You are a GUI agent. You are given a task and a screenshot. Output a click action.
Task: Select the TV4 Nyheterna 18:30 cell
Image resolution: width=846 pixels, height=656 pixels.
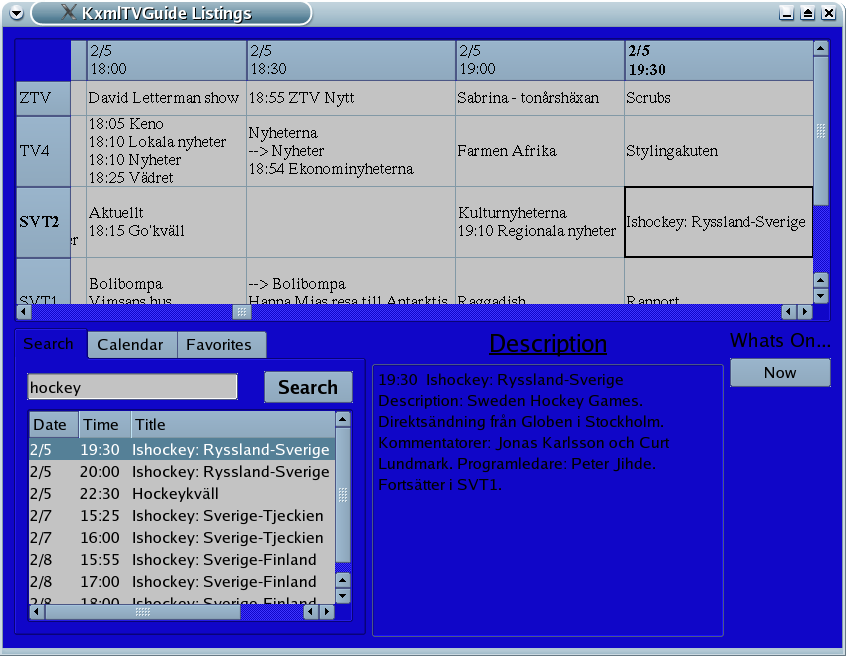[x=351, y=151]
